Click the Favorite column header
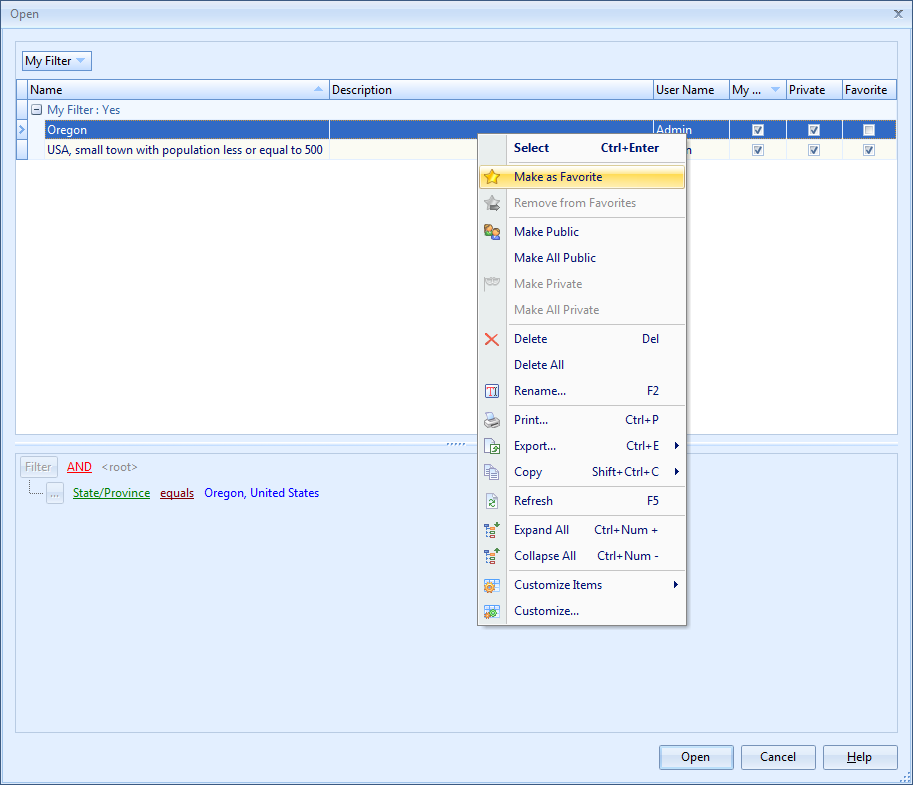Viewport: 913px width, 785px height. pyautogui.click(x=869, y=90)
